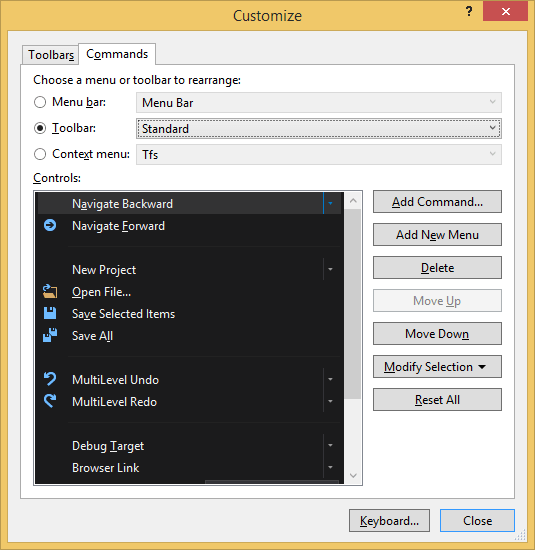The width and height of the screenshot is (535, 550).
Task: Open the Standard toolbar dropdown
Action: 319,128
